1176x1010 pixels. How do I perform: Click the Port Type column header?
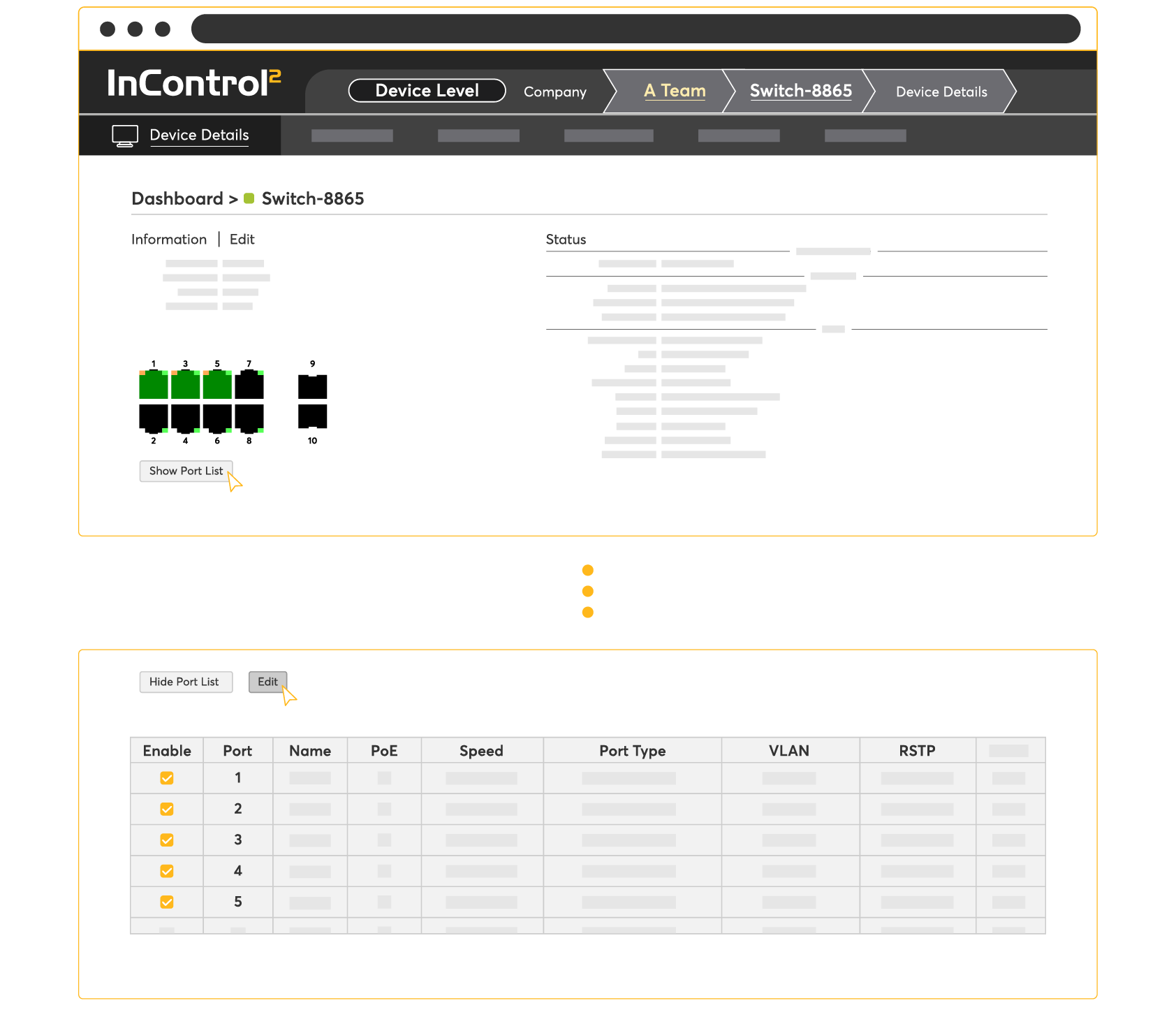tap(633, 751)
